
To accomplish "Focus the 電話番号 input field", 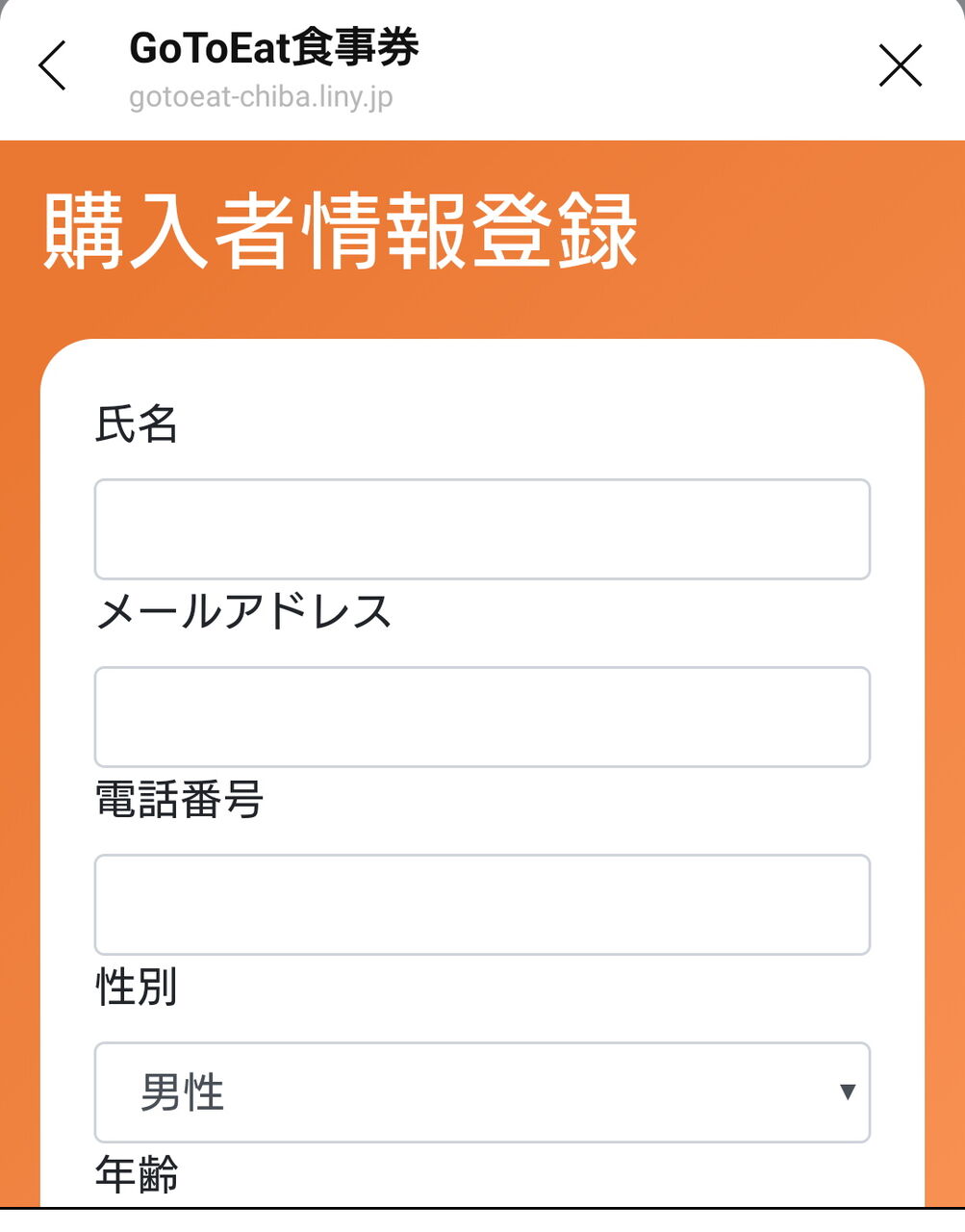I will pyautogui.click(x=482, y=905).
